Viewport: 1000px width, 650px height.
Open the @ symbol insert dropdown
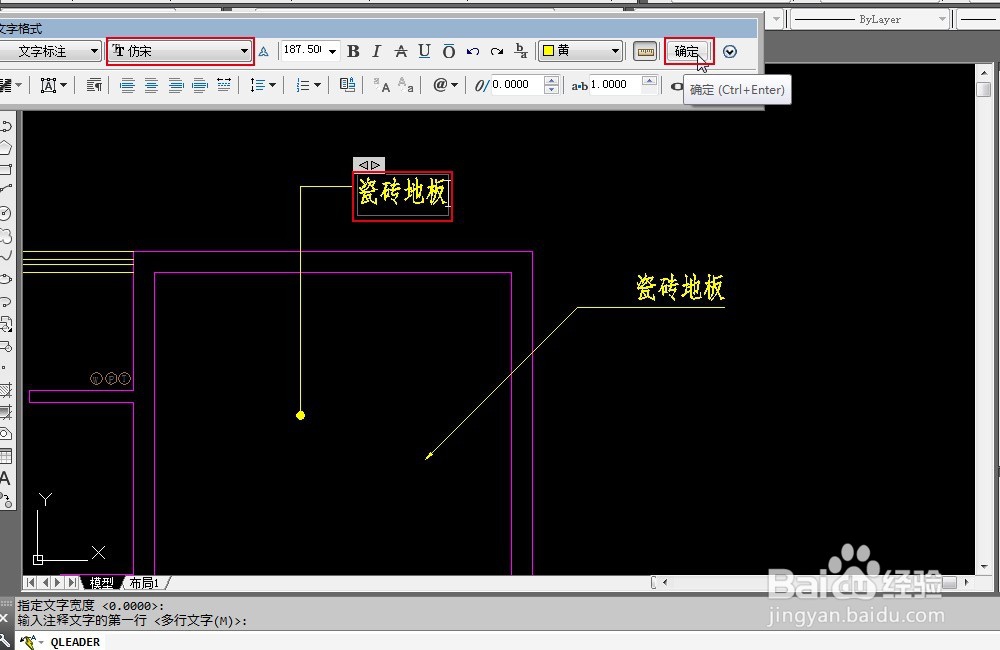coord(445,85)
